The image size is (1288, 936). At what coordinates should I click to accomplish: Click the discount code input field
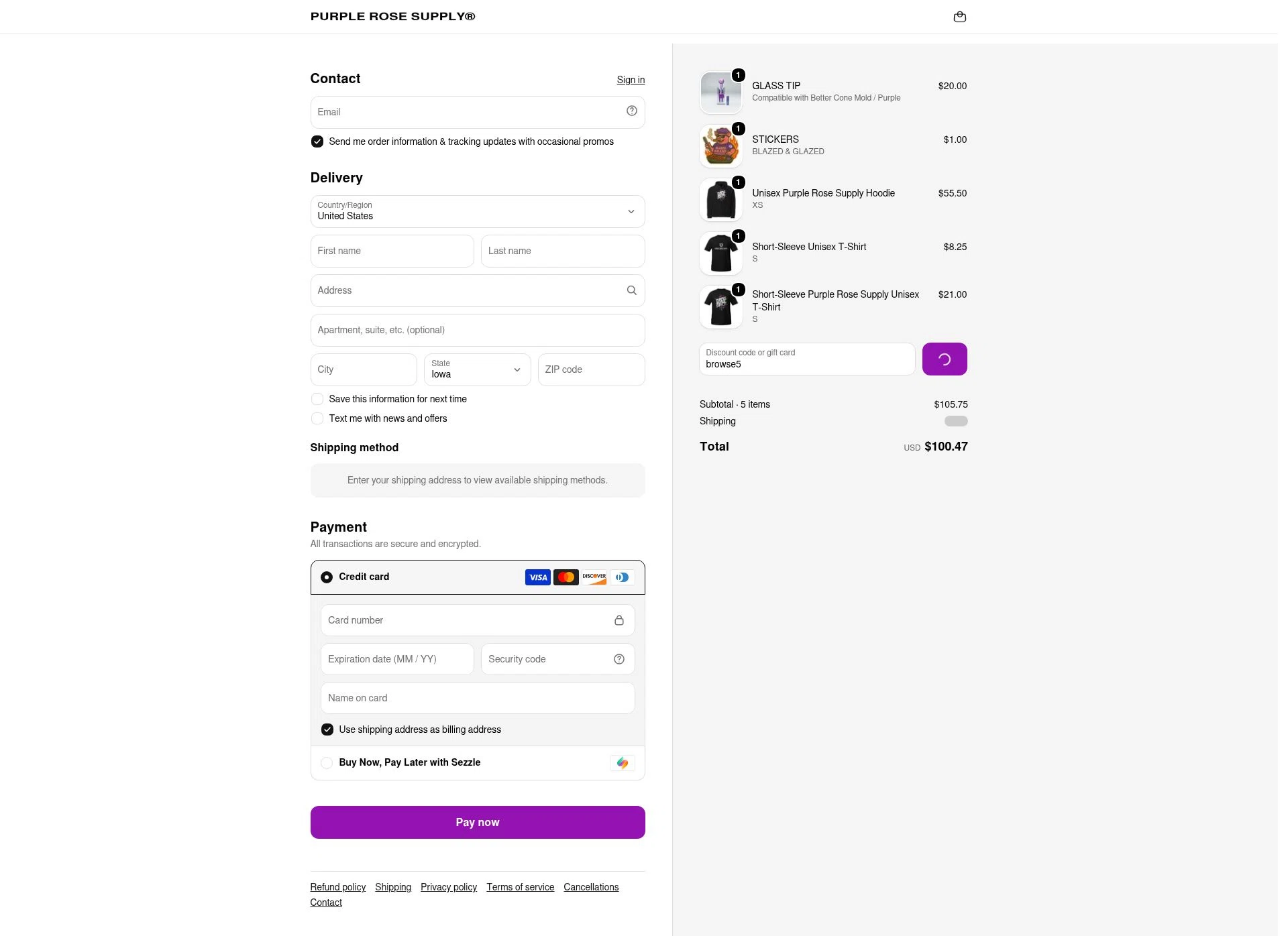tap(807, 359)
